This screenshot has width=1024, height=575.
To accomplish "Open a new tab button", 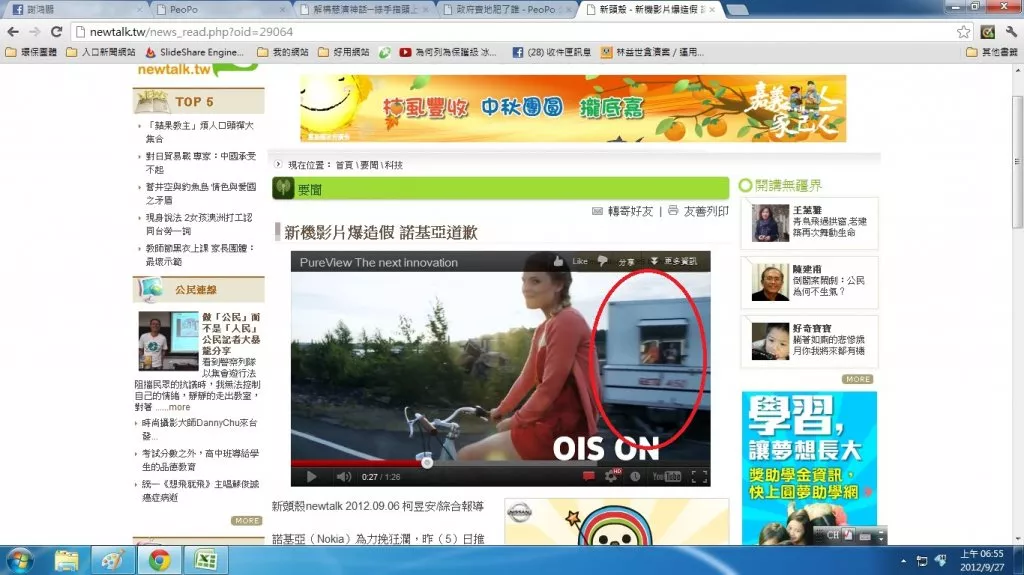I will point(737,10).
